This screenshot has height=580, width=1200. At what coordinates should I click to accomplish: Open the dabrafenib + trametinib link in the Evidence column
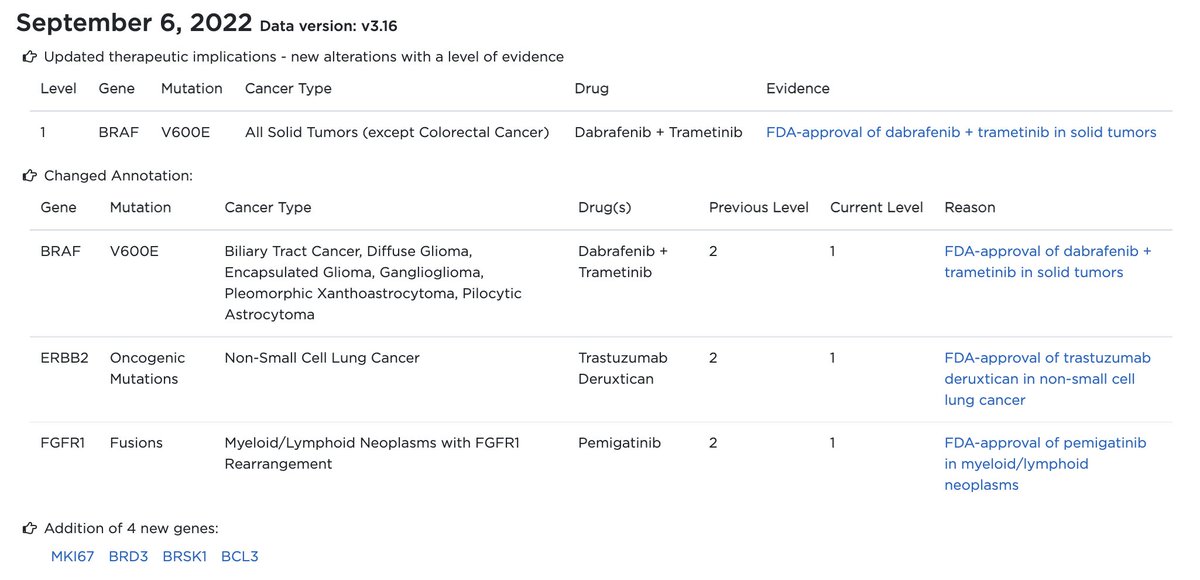point(961,132)
